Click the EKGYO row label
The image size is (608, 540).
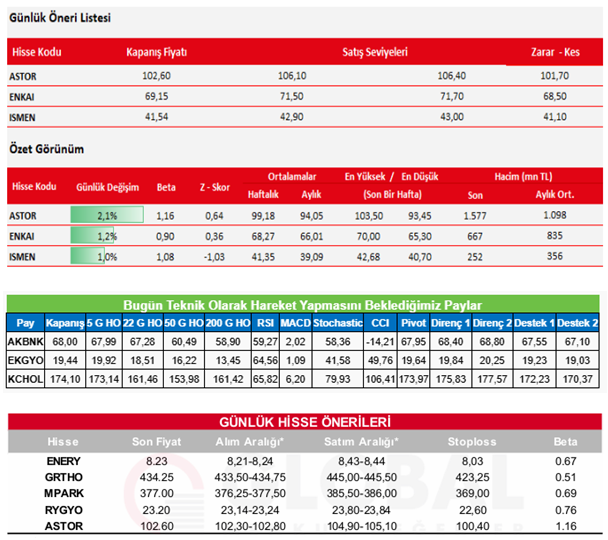pos(25,360)
